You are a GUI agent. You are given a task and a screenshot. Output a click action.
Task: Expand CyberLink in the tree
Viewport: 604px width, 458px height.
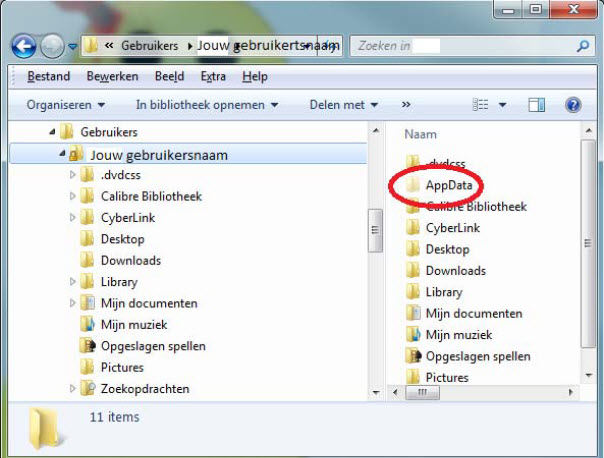point(72,218)
